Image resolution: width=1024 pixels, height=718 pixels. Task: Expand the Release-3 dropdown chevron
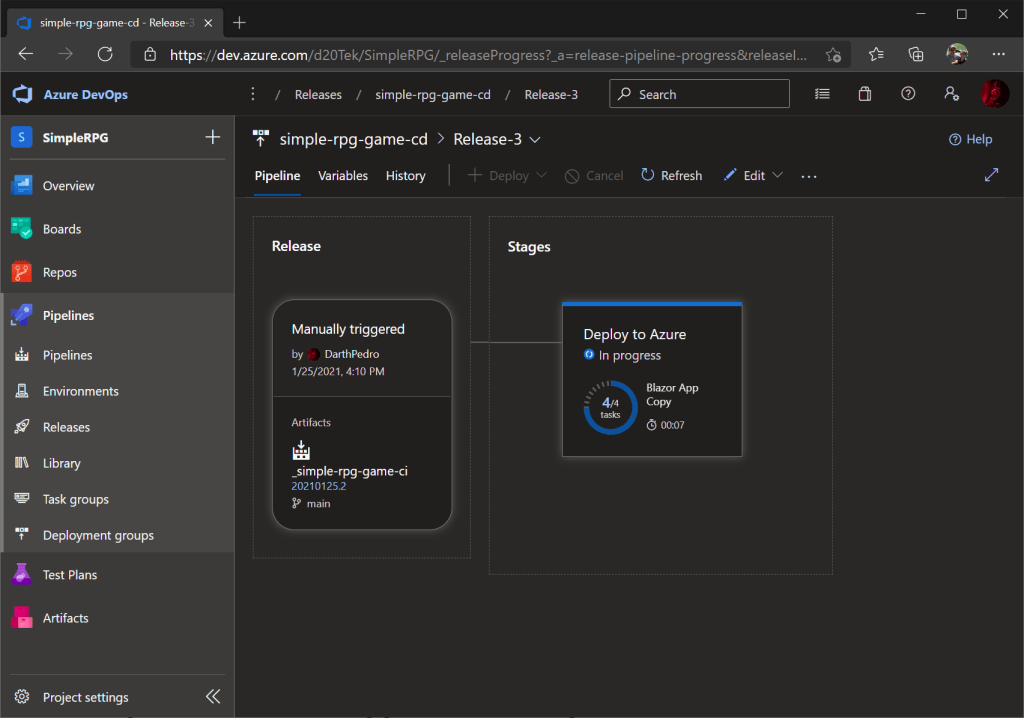point(535,140)
